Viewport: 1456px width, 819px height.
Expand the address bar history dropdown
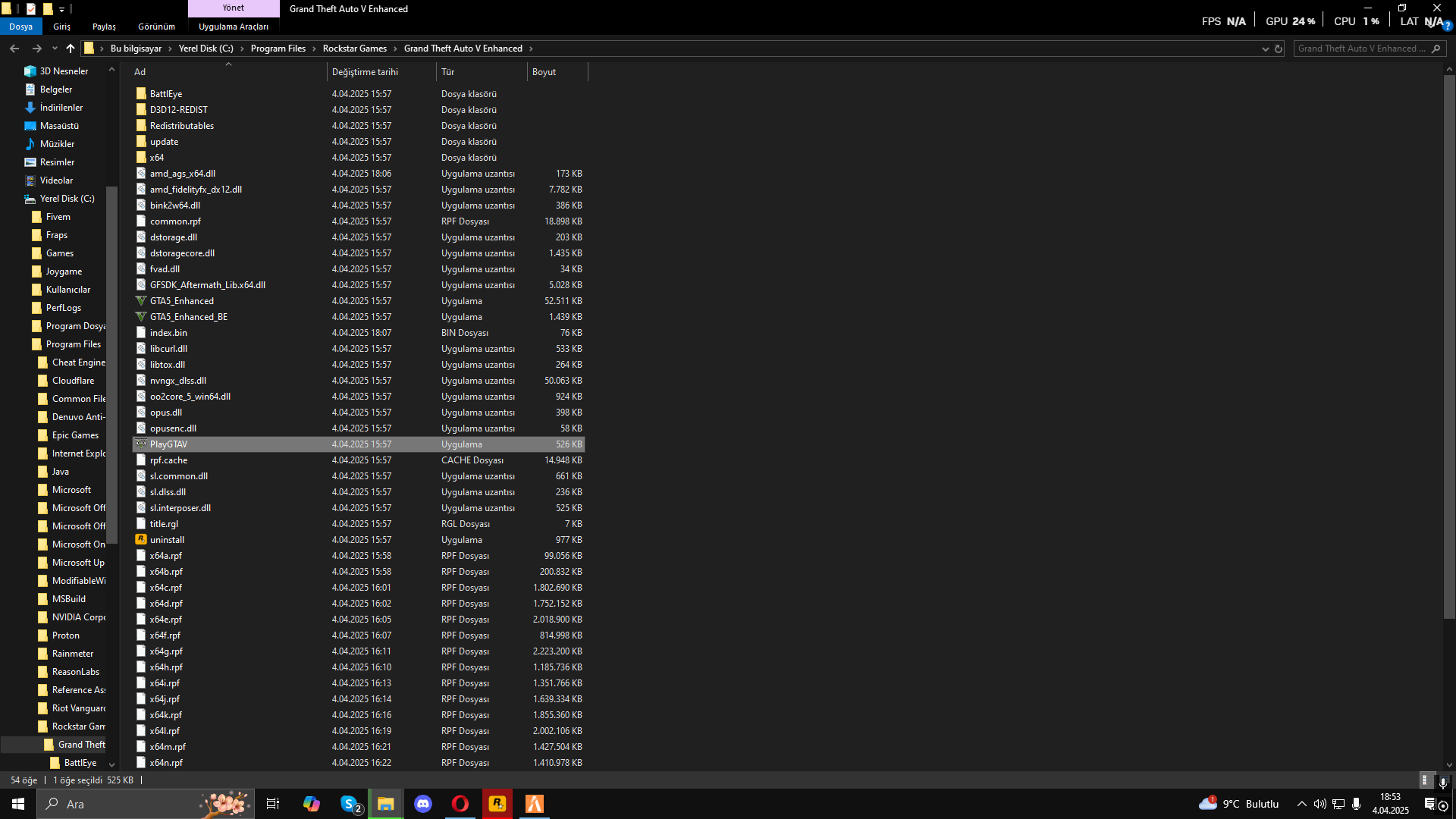point(1265,49)
